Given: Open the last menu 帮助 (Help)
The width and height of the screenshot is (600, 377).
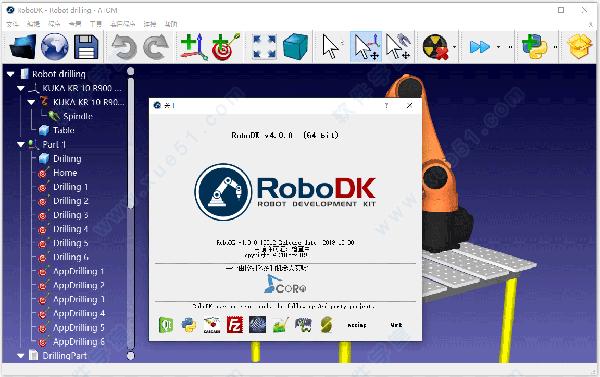Looking at the screenshot, I should [171, 24].
